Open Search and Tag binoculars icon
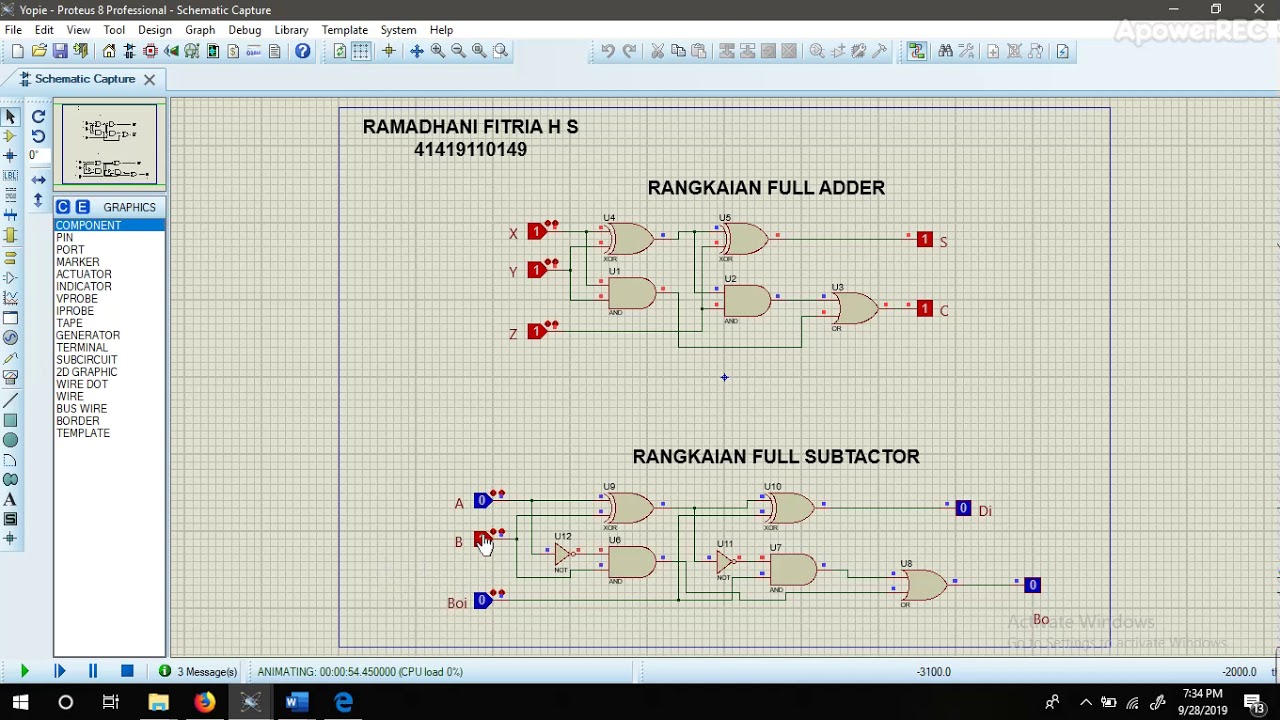Screen dimensions: 1280x720 [x=945, y=51]
